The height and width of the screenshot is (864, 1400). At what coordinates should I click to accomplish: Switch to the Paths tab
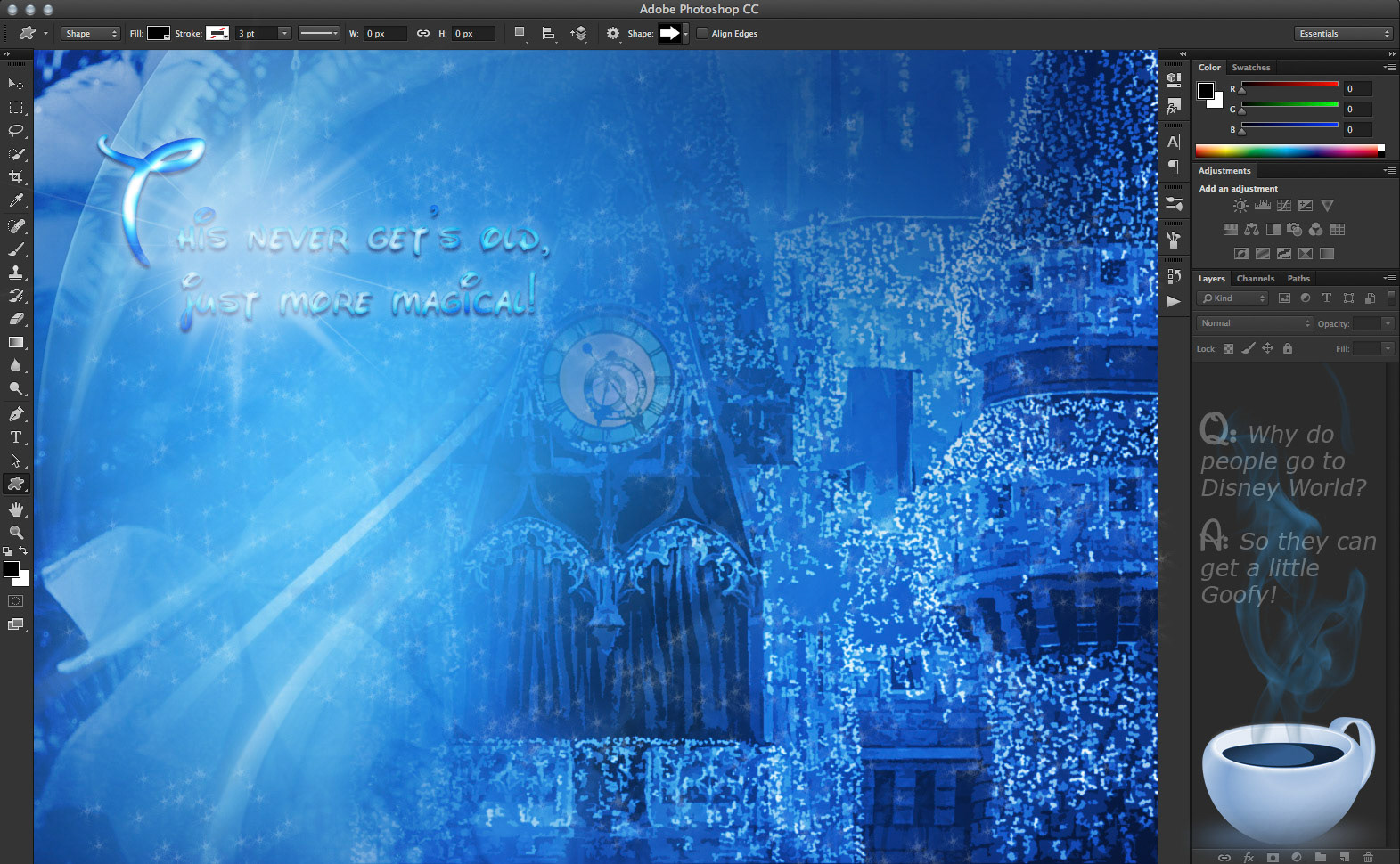[1298, 279]
